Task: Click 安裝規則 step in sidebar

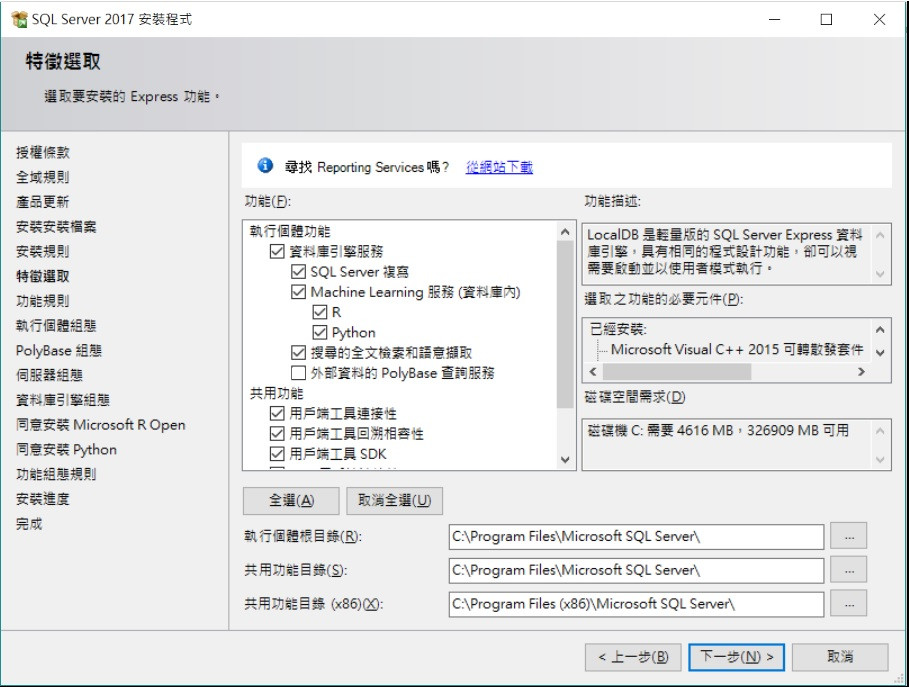Action: 43,252
